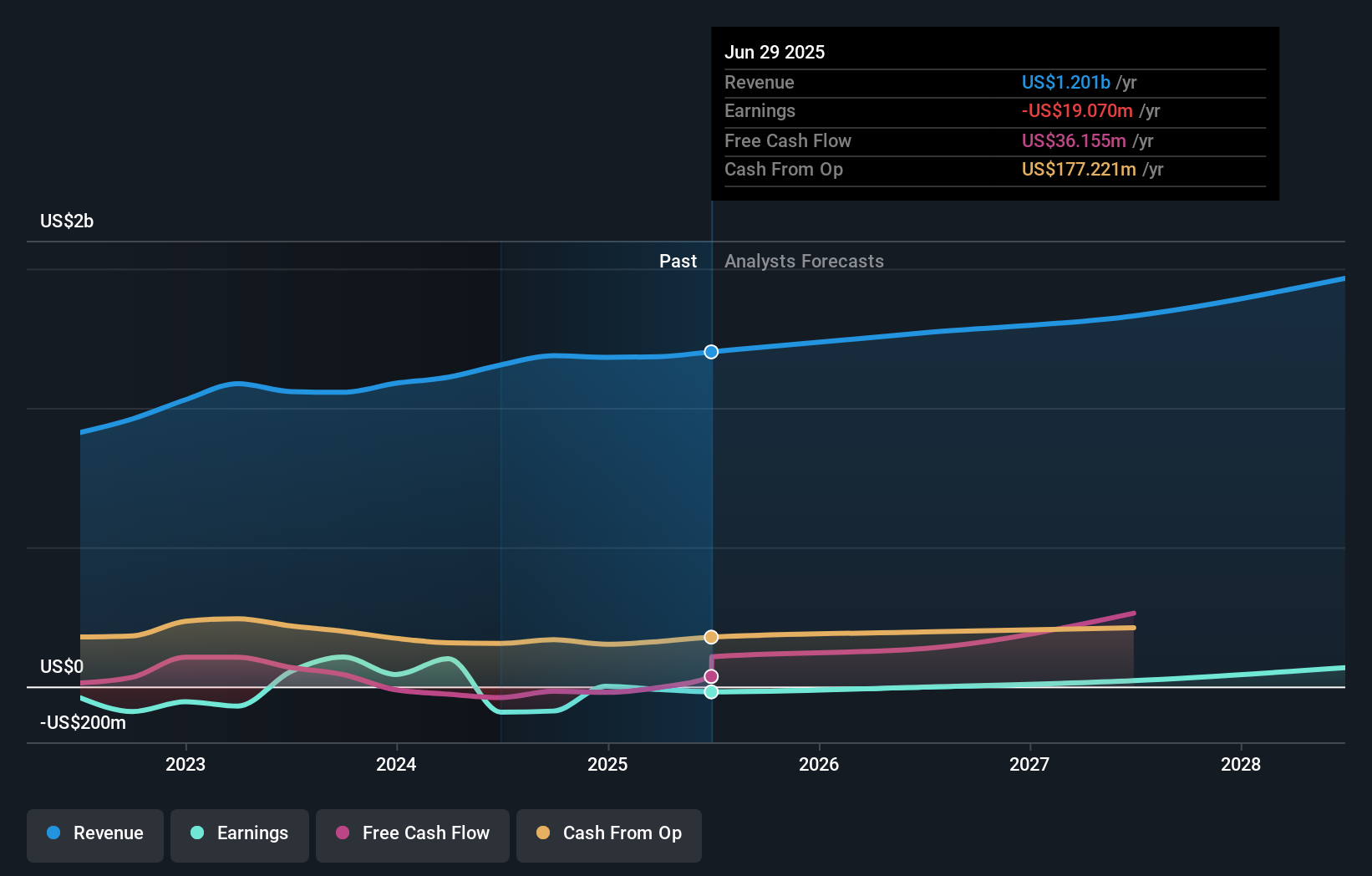Click the Analysts Forecasts label

804,261
